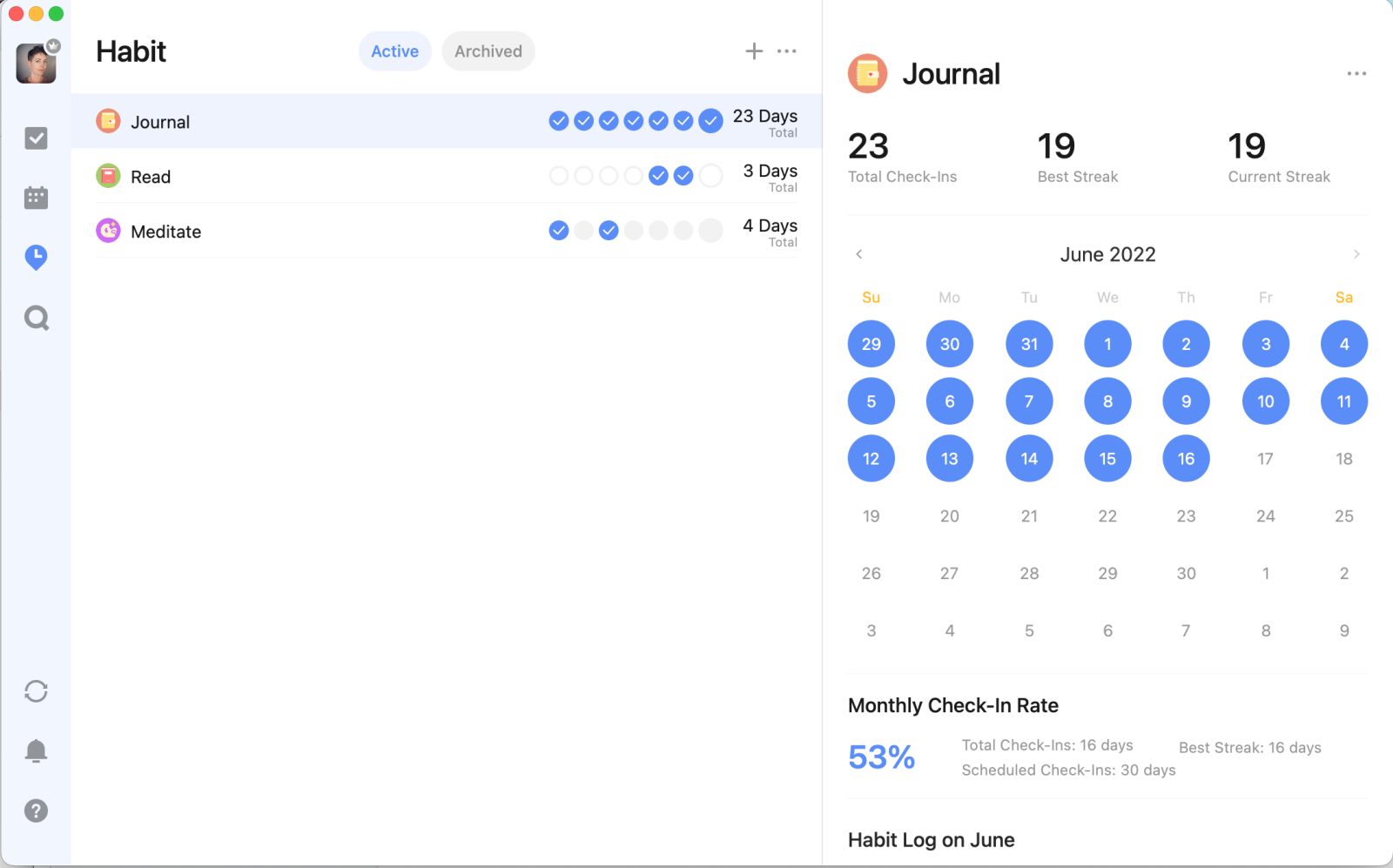The height and width of the screenshot is (868, 1393).
Task: Open Notifications bell icon
Action: click(x=36, y=750)
